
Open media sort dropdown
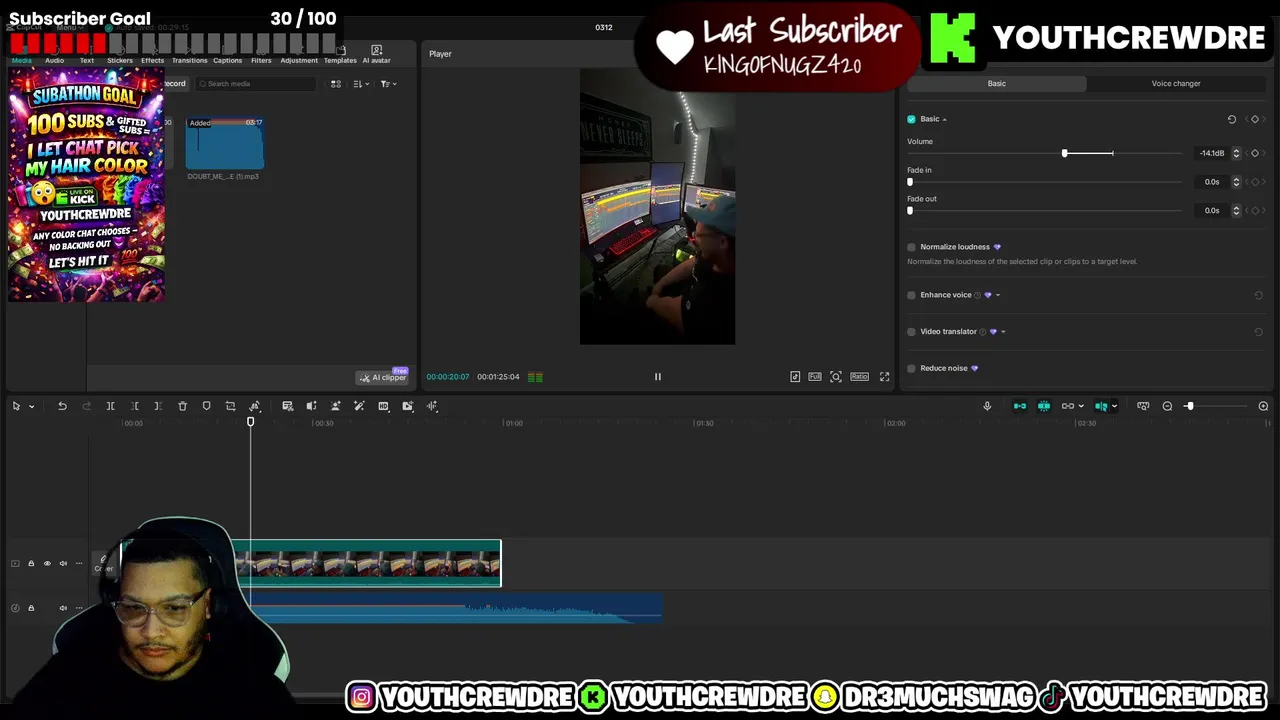click(361, 84)
